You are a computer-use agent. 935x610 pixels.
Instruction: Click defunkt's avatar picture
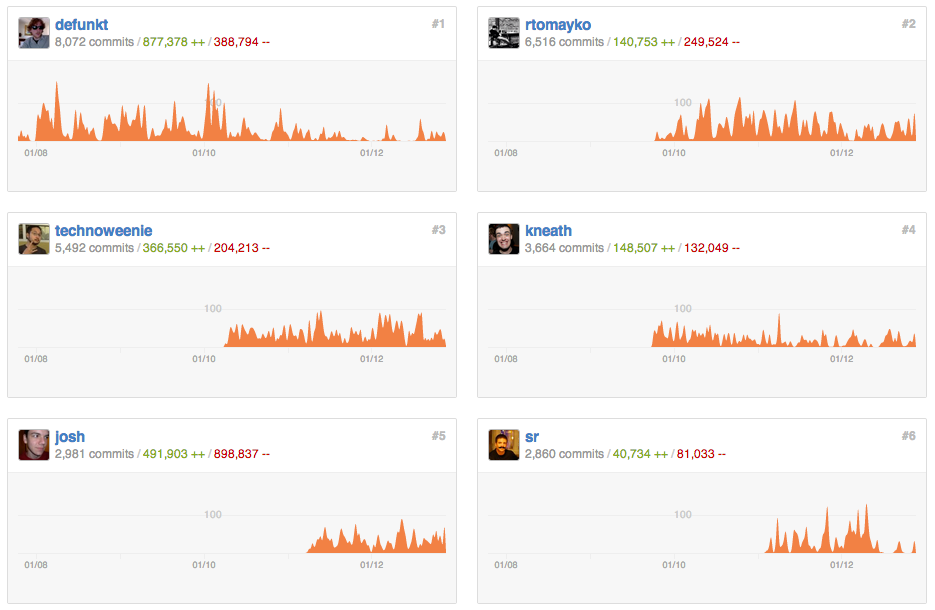pos(34,33)
